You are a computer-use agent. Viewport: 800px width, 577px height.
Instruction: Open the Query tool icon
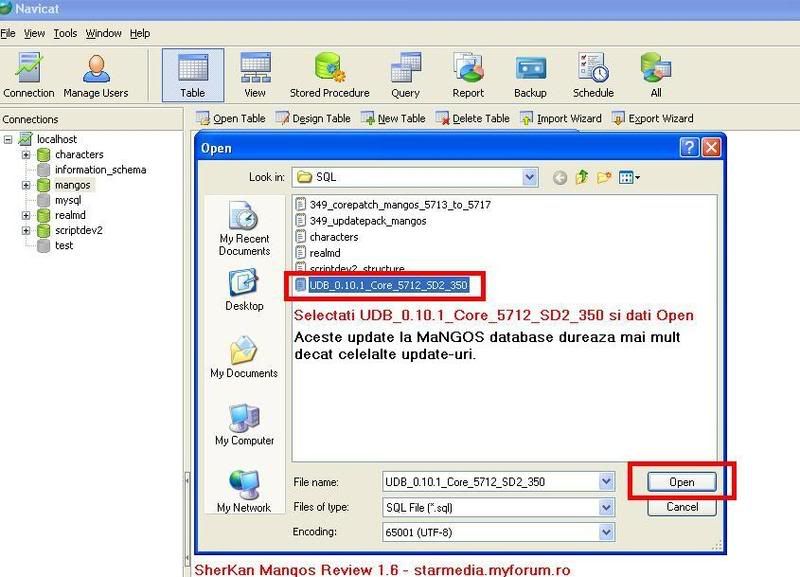(x=405, y=74)
